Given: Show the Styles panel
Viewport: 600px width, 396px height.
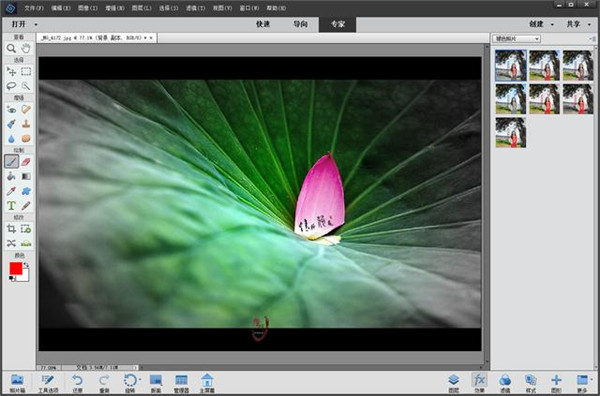Looking at the screenshot, I should [x=531, y=383].
